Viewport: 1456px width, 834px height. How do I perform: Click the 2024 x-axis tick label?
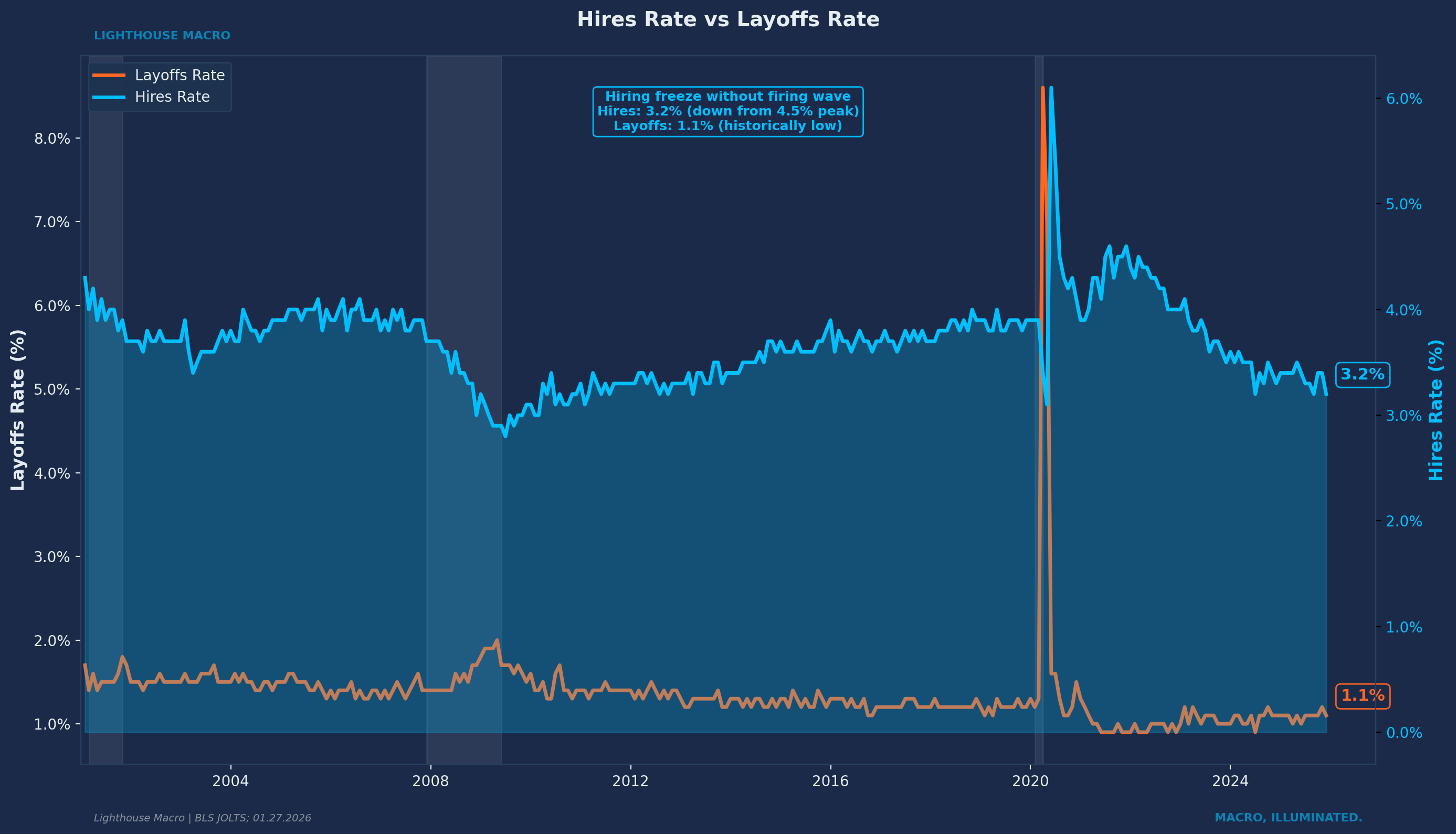[1230, 782]
